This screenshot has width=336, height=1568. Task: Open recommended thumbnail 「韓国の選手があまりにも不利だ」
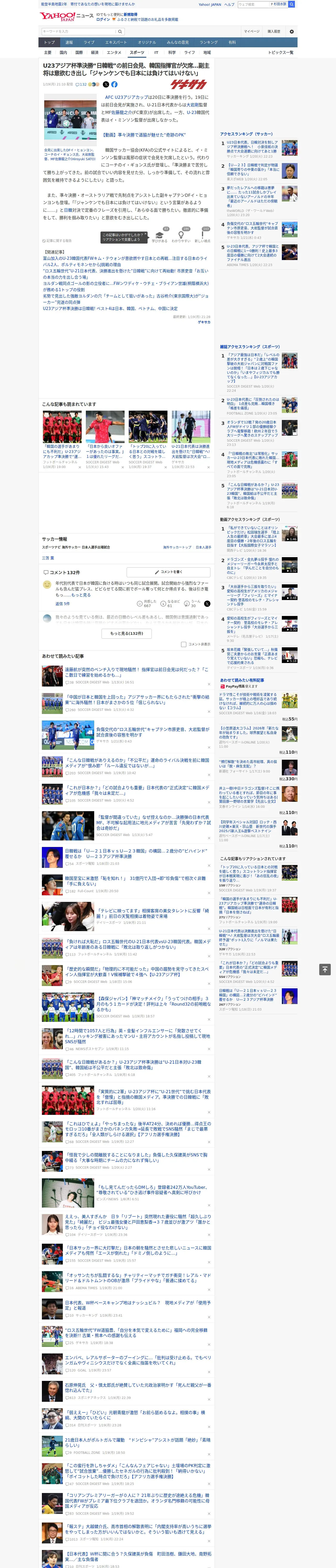[x=62, y=427]
